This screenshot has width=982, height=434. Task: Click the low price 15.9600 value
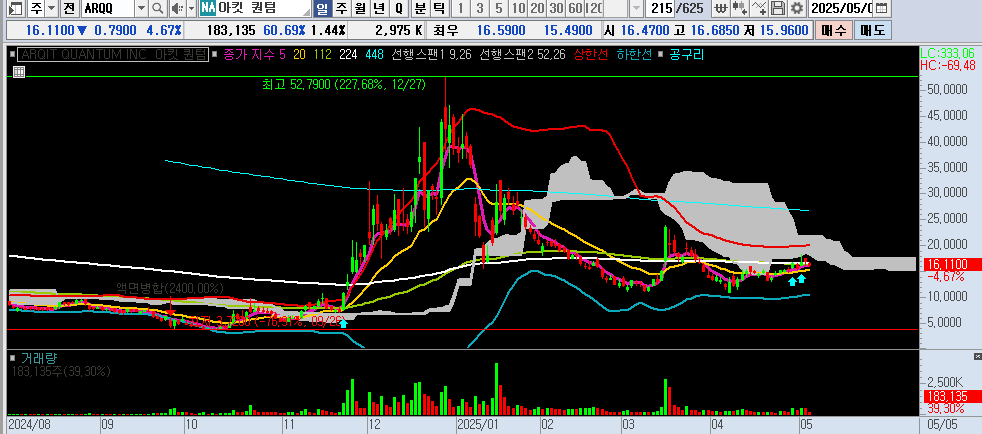click(785, 30)
